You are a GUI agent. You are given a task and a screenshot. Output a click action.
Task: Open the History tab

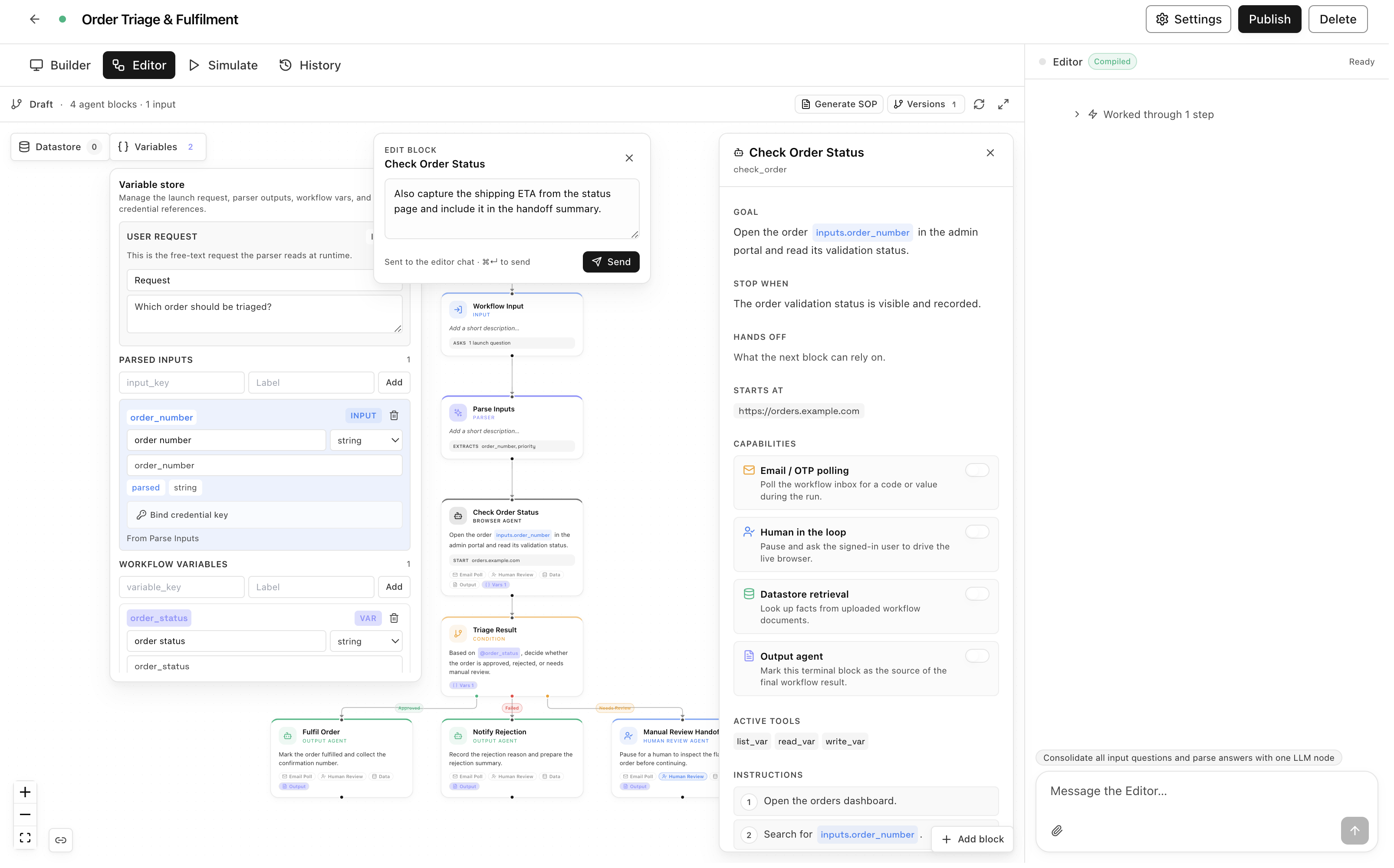pyautogui.click(x=312, y=66)
